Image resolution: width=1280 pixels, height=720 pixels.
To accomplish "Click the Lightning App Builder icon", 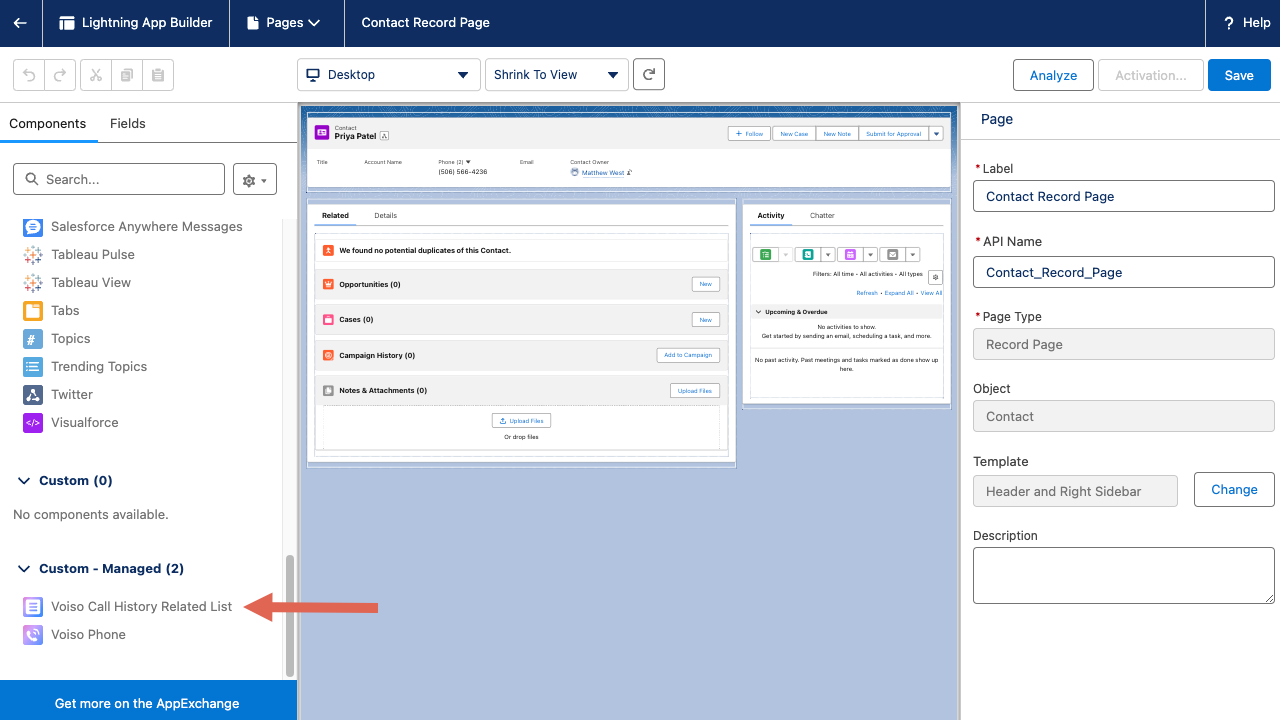I will click(x=67, y=23).
